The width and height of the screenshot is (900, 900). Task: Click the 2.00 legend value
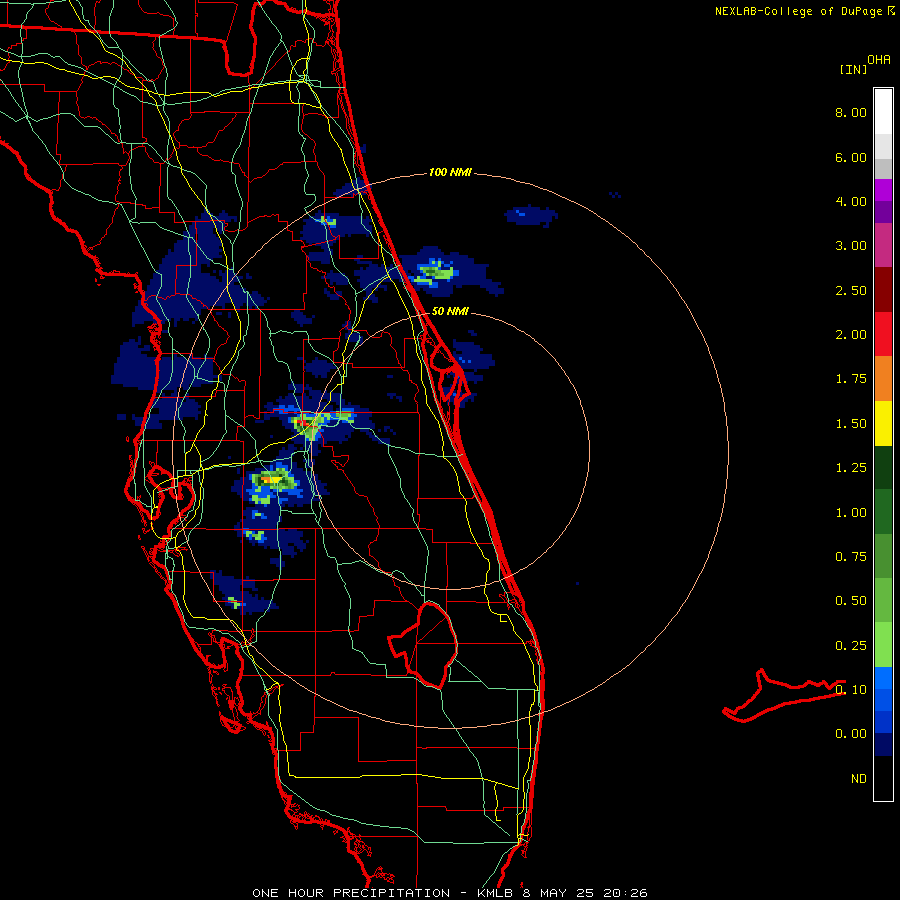point(851,335)
